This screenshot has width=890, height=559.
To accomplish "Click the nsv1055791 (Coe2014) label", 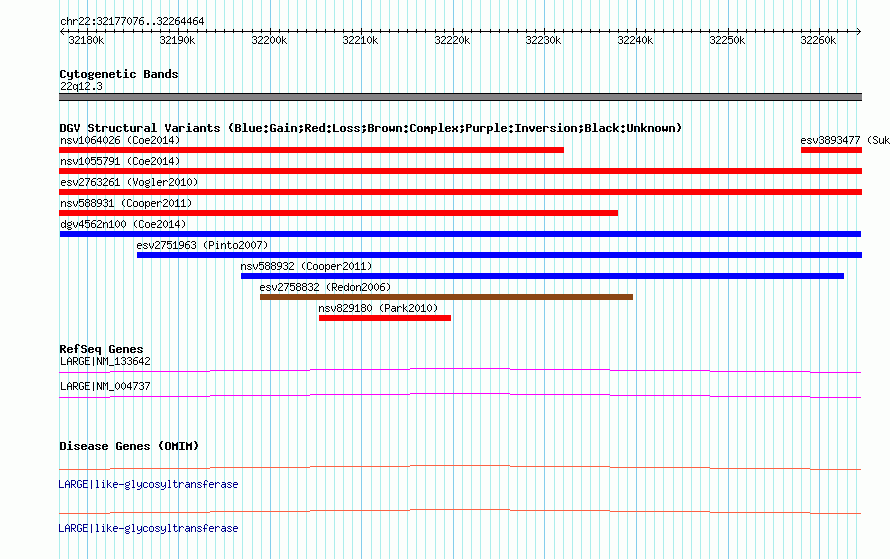I will pos(120,161).
